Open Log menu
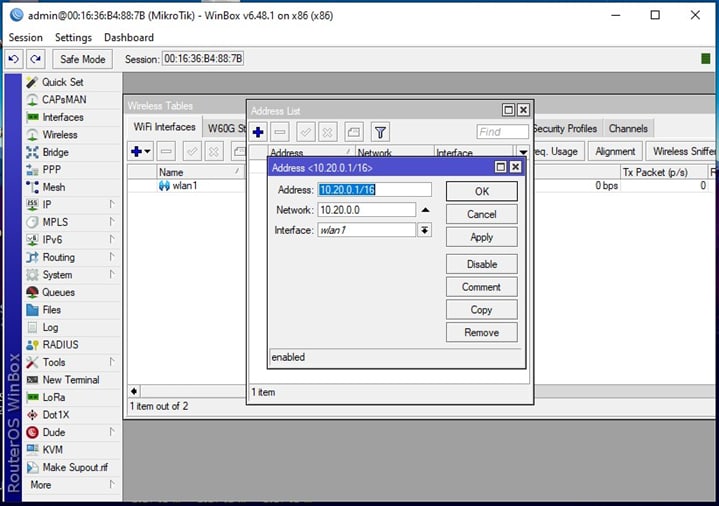 50,327
